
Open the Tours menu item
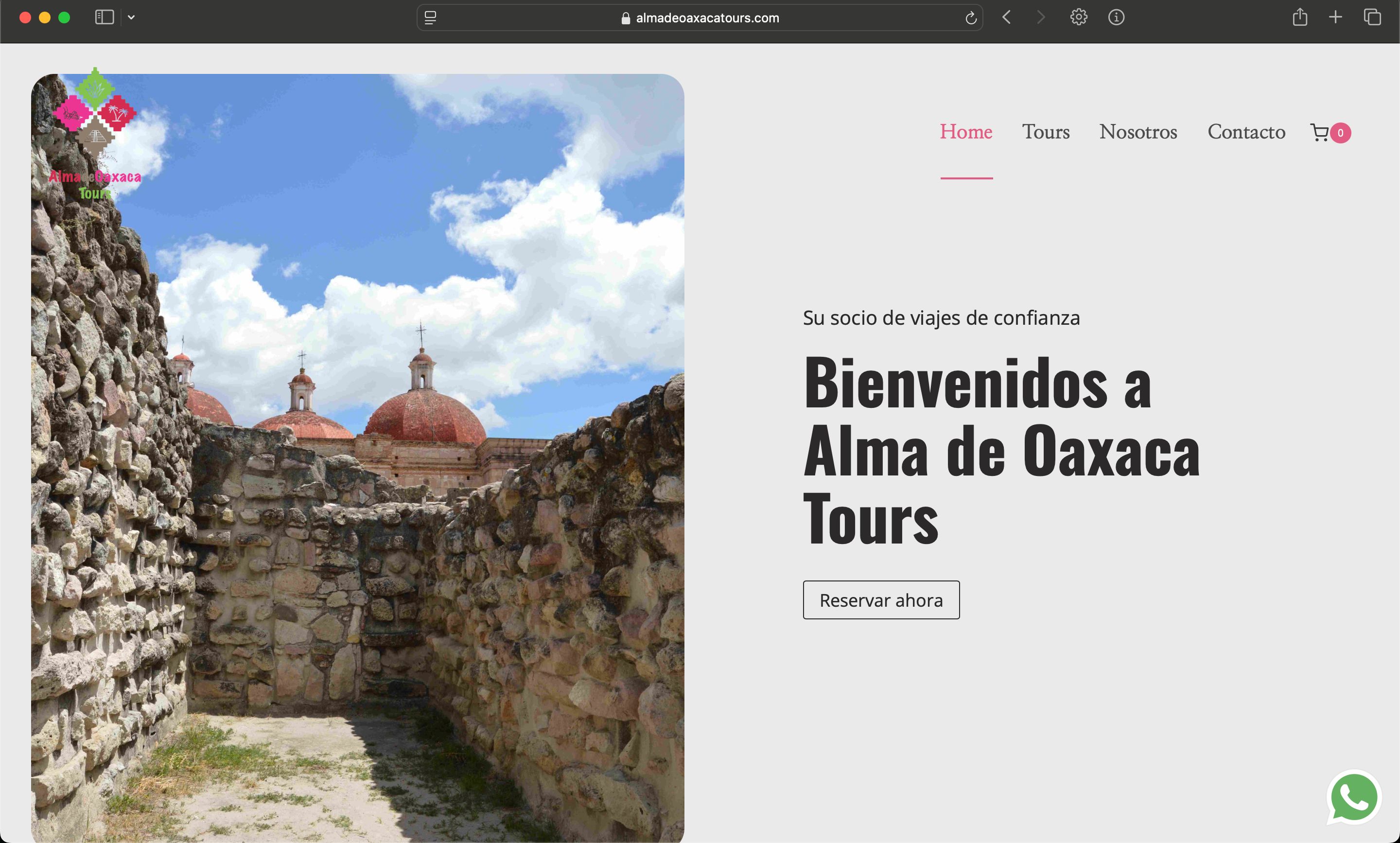pos(1046,132)
